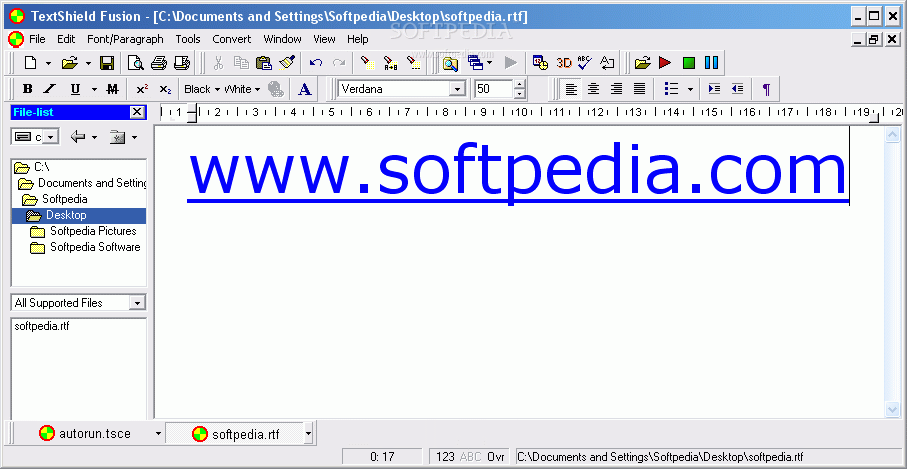
Task: Click the red play macro icon
Action: coord(665,62)
